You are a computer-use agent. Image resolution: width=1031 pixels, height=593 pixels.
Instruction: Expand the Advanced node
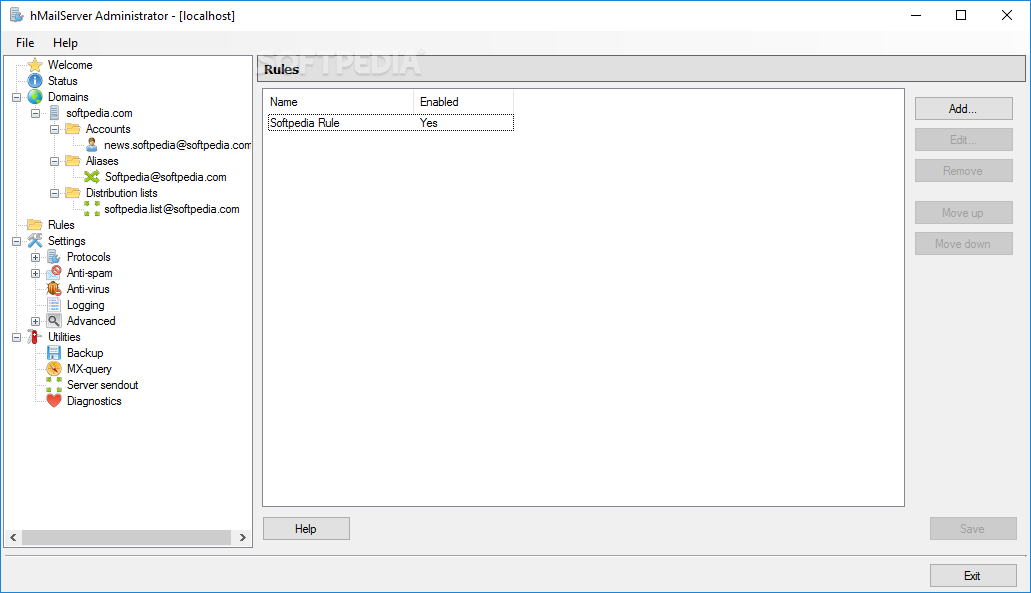click(36, 321)
